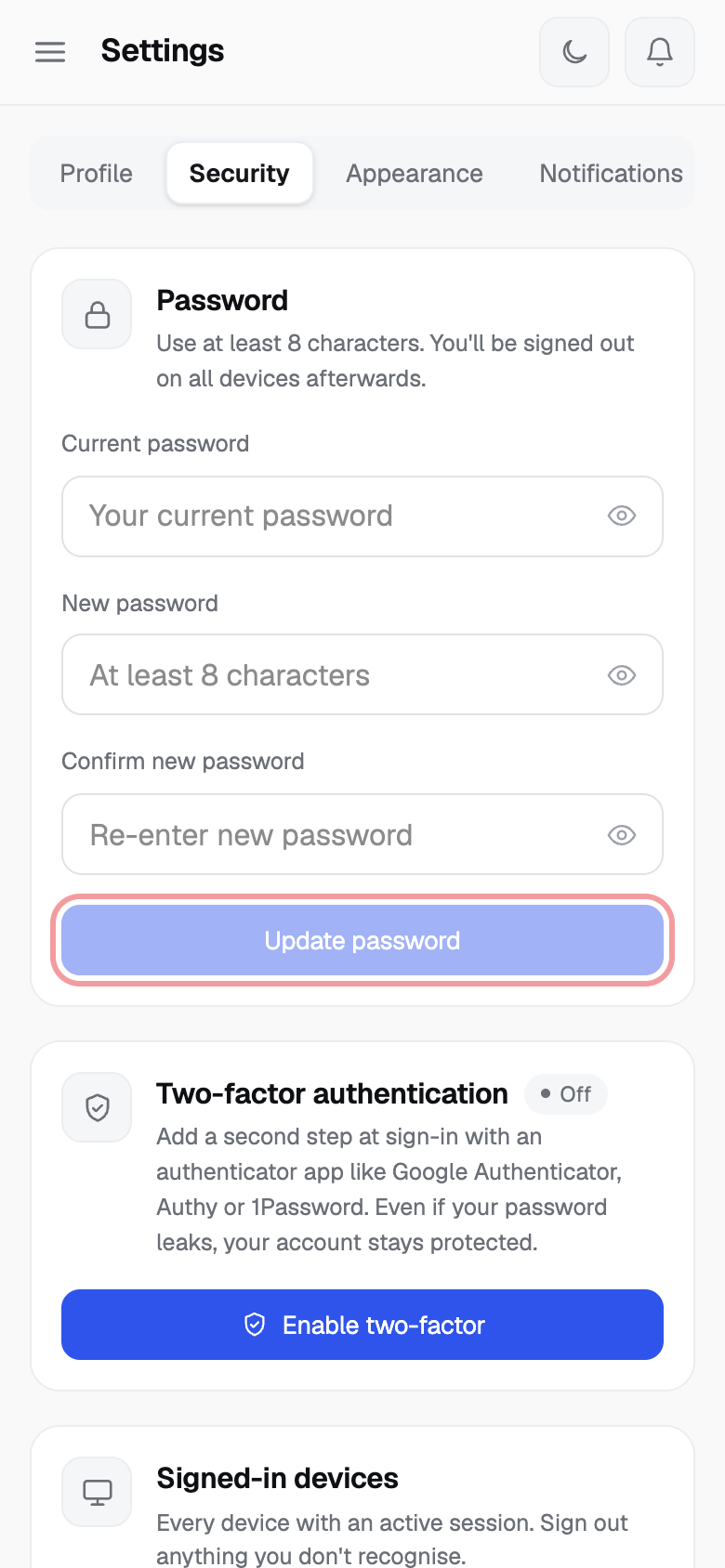Click the monitor icon beside Signed-in devices
Screen dimensions: 725x1568
point(97,1492)
